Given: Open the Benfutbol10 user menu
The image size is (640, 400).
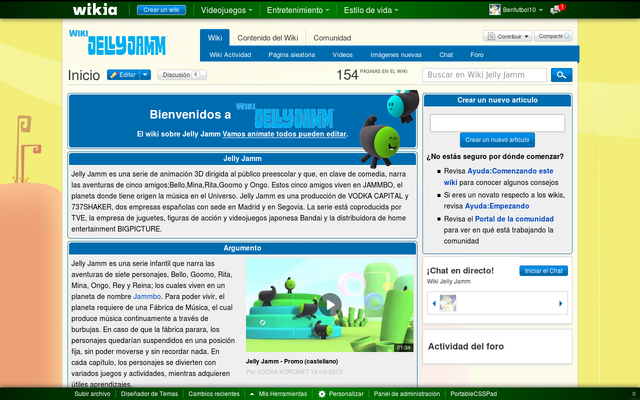Looking at the screenshot, I should point(522,10).
